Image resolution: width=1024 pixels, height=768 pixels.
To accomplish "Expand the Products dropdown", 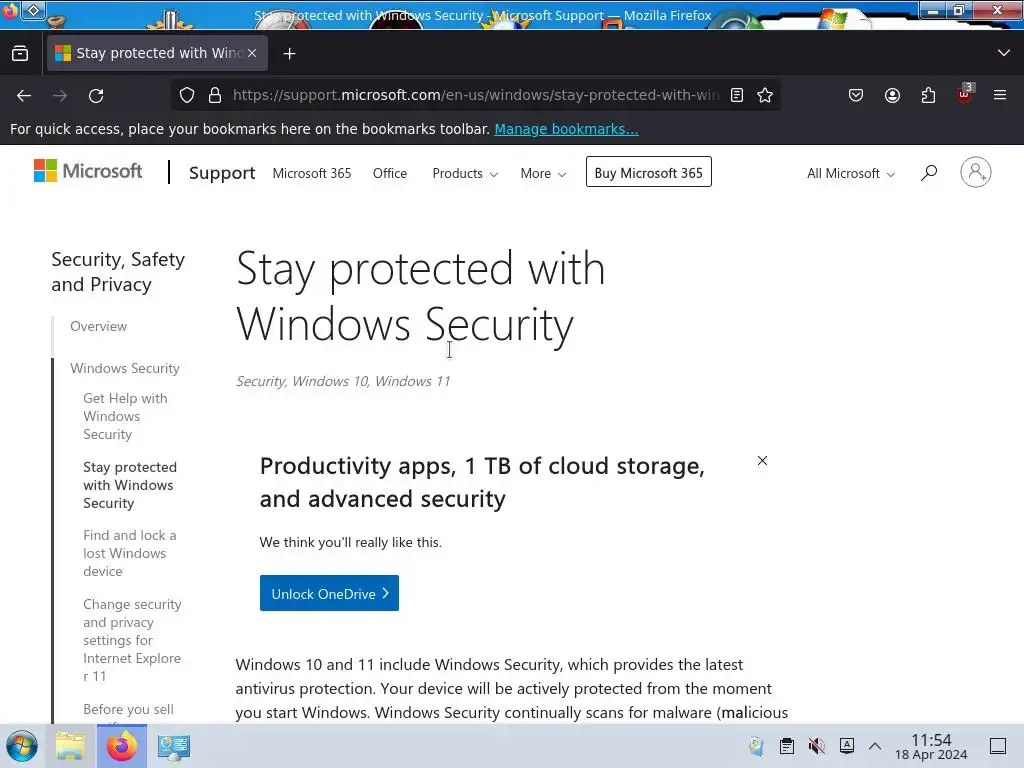I will (465, 173).
